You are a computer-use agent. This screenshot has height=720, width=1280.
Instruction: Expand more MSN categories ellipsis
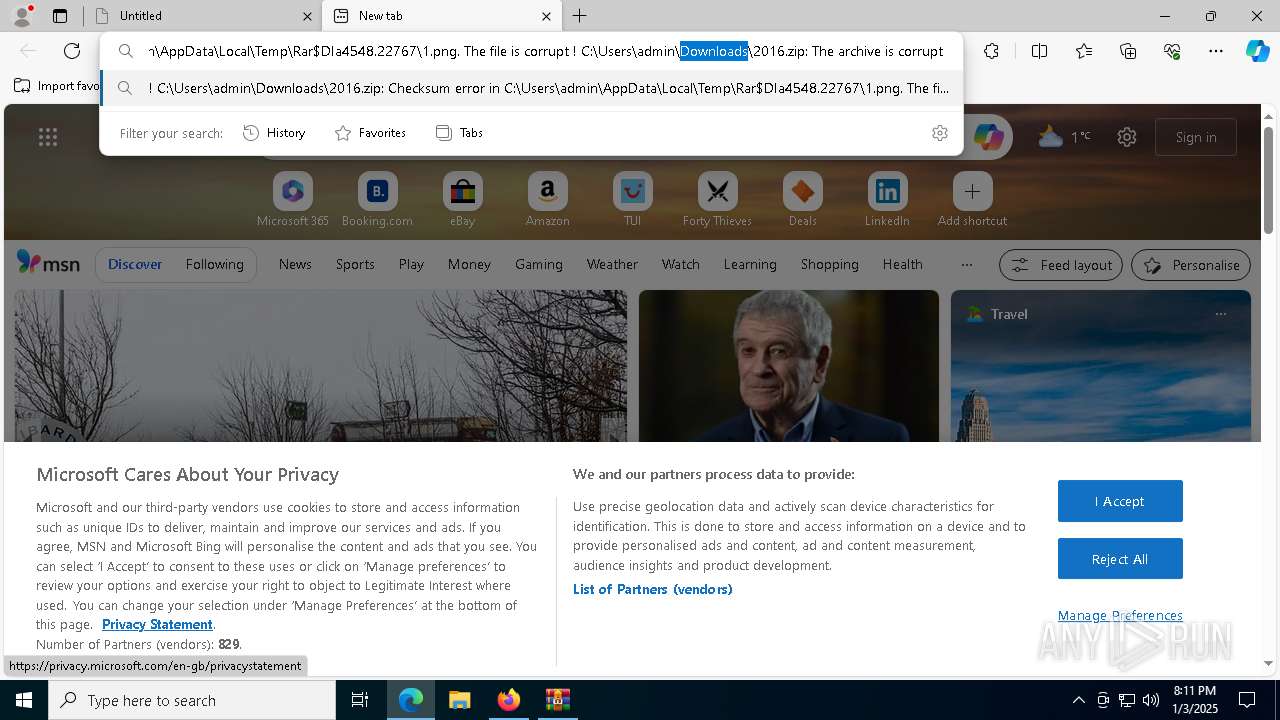pos(966,264)
